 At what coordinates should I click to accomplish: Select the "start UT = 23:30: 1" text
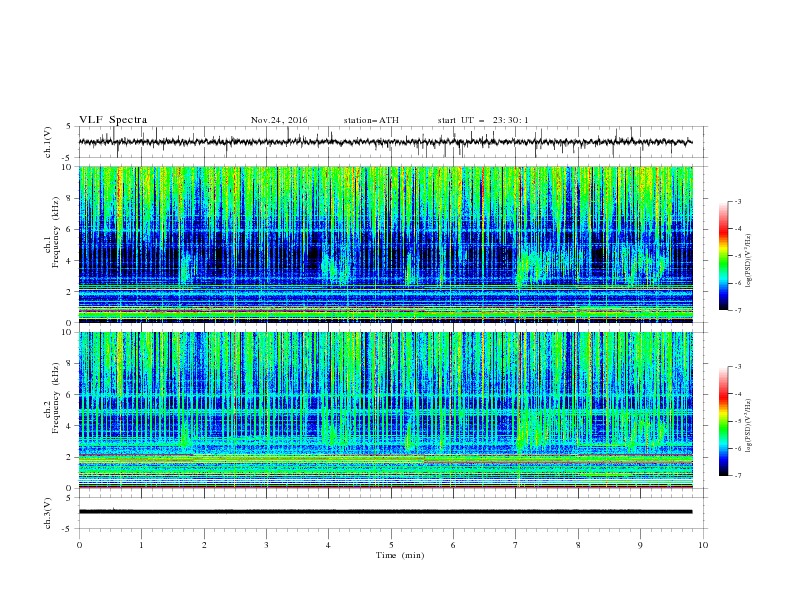point(483,120)
